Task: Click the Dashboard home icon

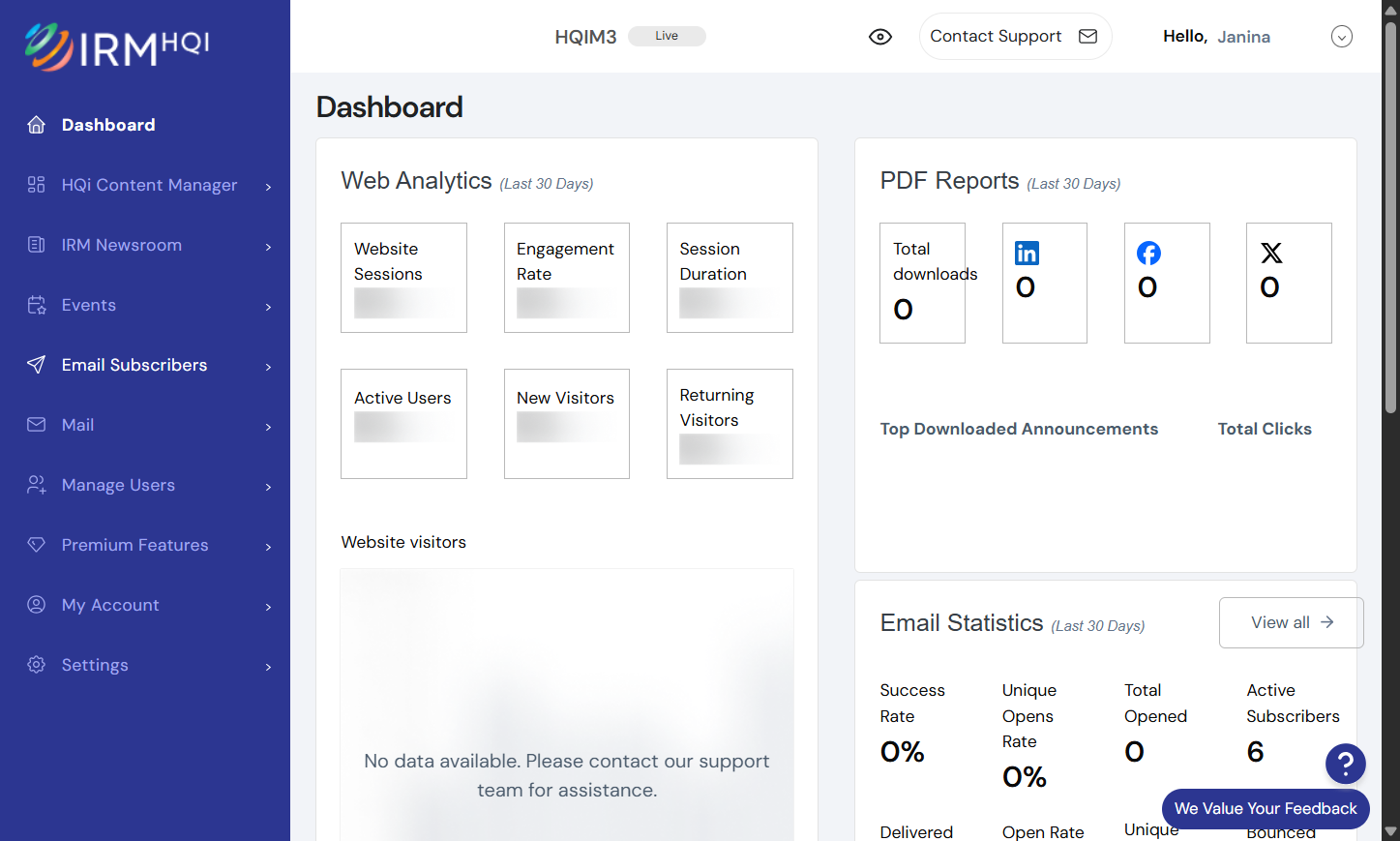Action: click(x=37, y=125)
